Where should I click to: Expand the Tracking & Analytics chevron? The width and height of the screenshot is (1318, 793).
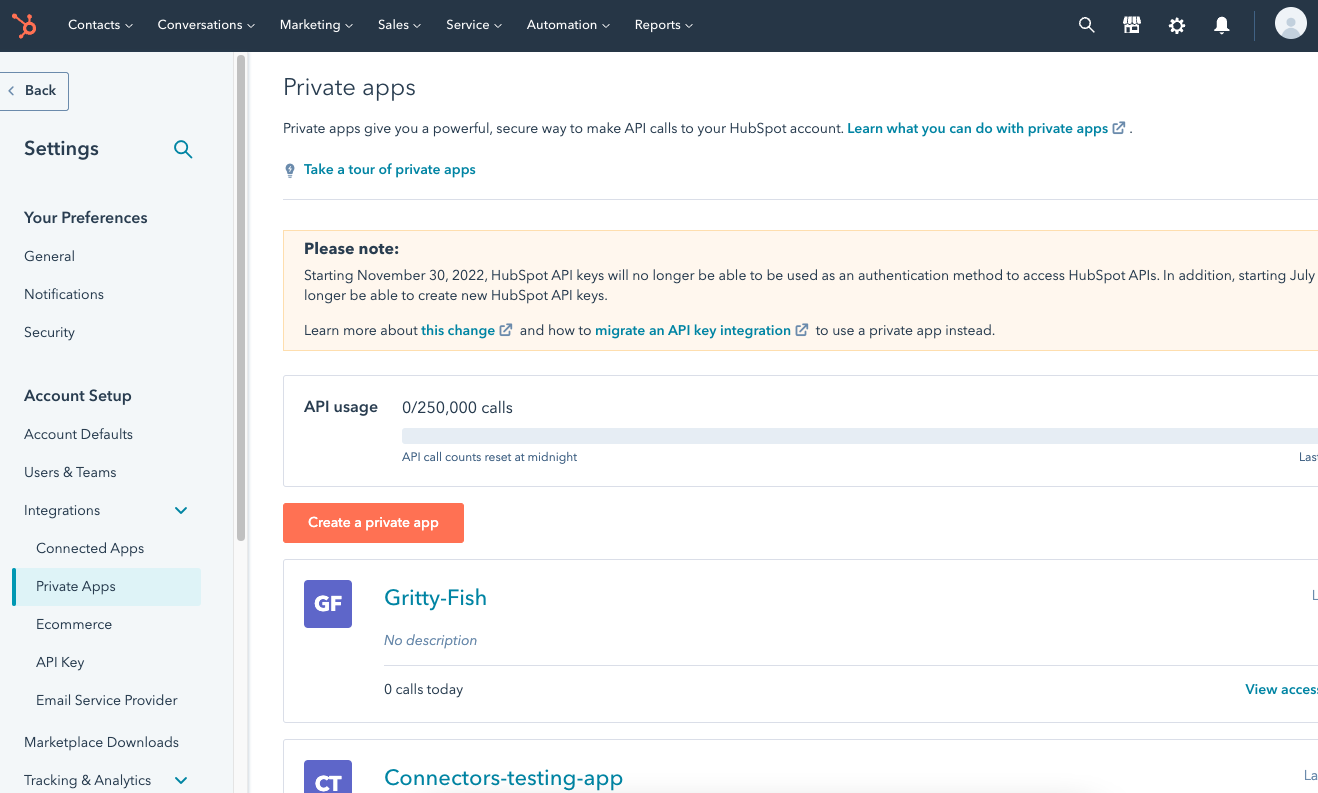click(181, 780)
